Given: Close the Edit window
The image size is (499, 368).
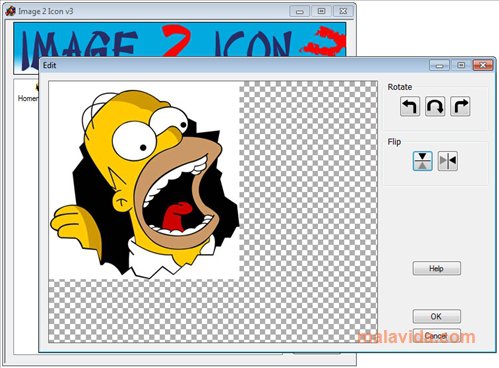Looking at the screenshot, I should click(x=483, y=65).
